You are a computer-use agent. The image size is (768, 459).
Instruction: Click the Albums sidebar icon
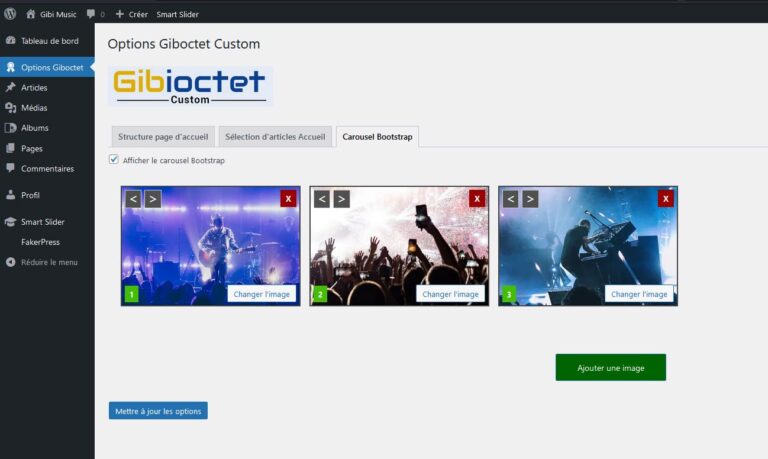coord(10,128)
